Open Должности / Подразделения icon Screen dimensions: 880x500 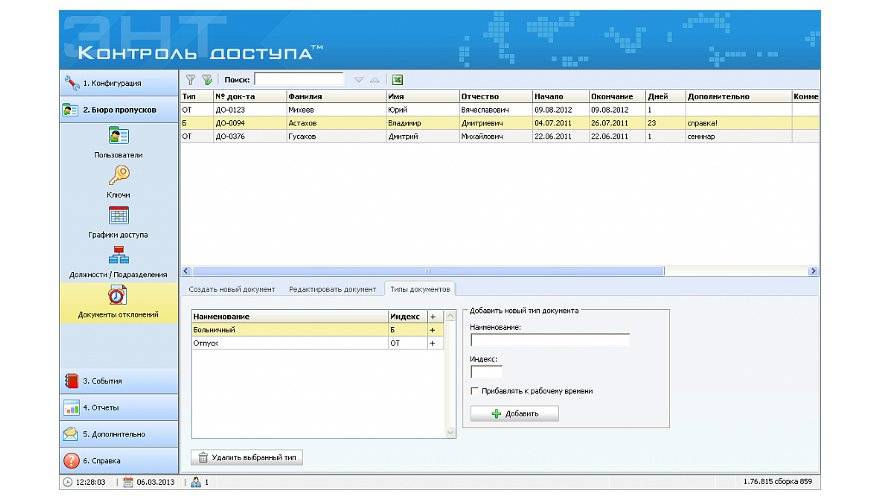[118, 255]
